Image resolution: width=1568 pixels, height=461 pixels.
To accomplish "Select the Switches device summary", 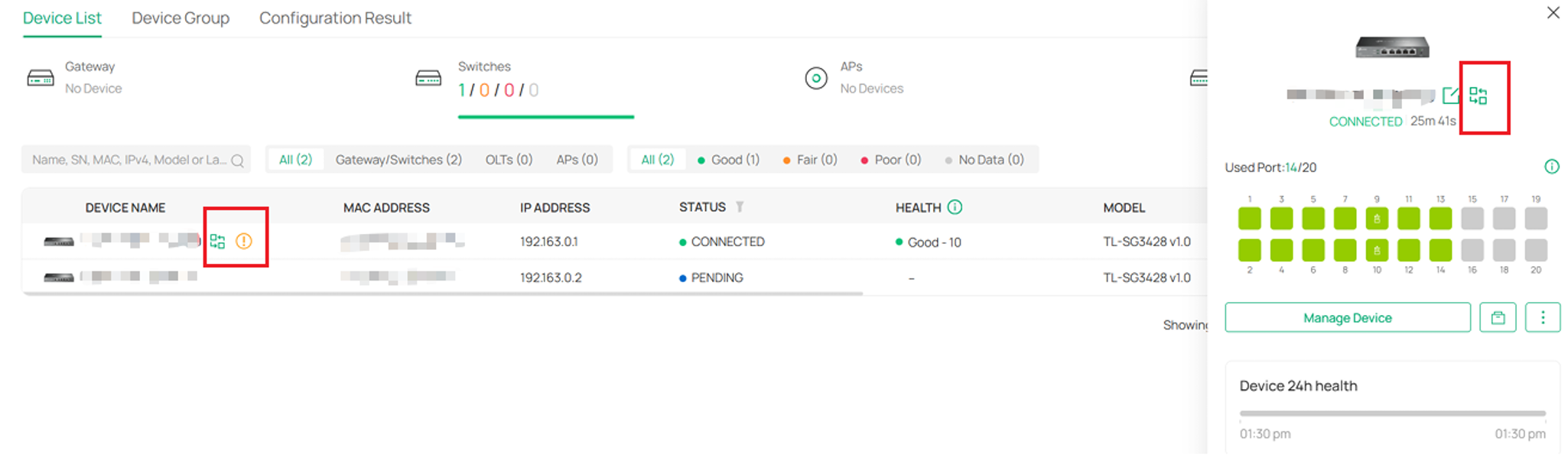I will pos(497,80).
